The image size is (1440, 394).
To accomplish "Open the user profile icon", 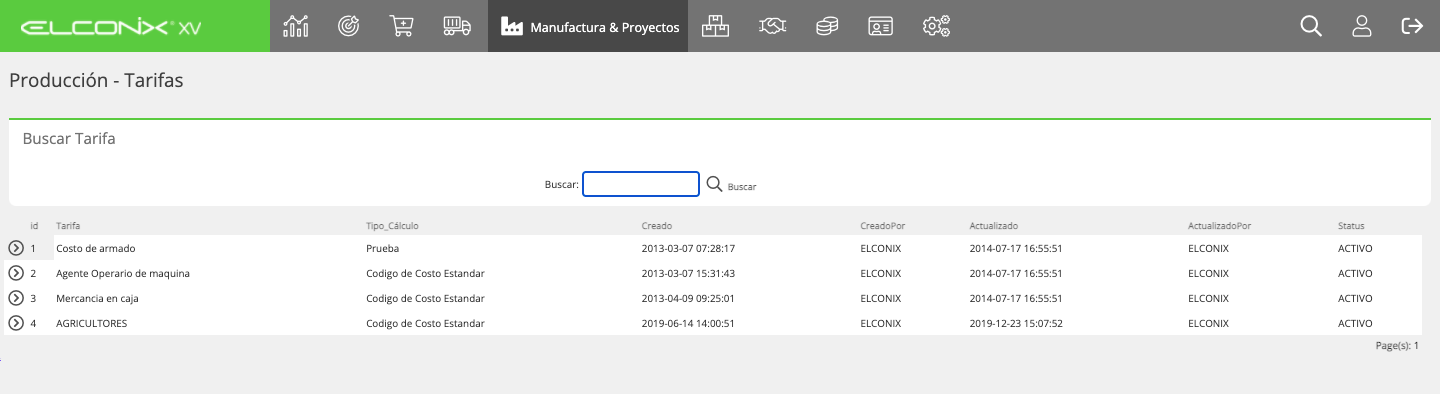I will tap(1361, 26).
